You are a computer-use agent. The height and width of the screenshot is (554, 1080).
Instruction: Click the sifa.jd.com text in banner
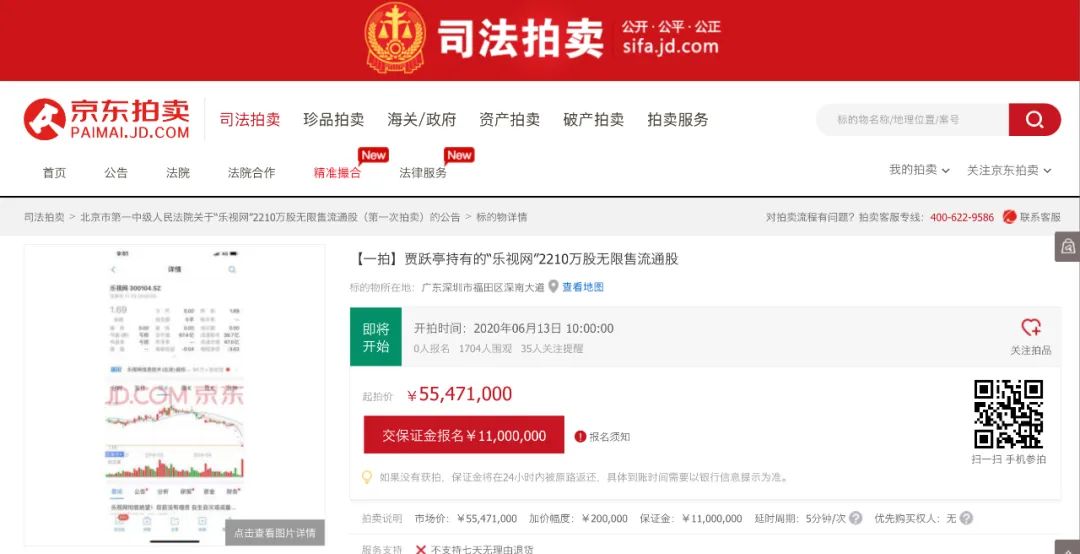point(670,47)
